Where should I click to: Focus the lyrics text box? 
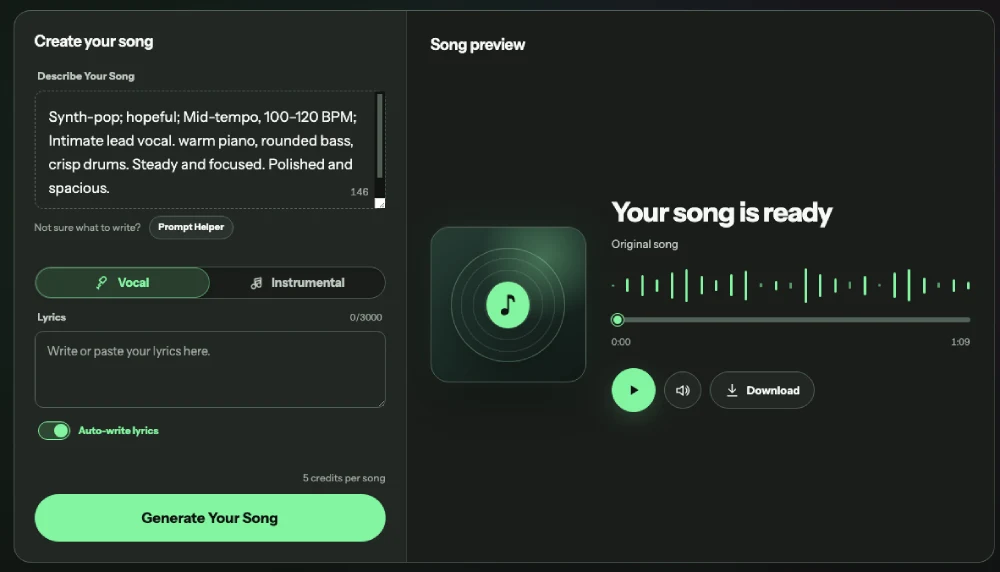coord(210,369)
